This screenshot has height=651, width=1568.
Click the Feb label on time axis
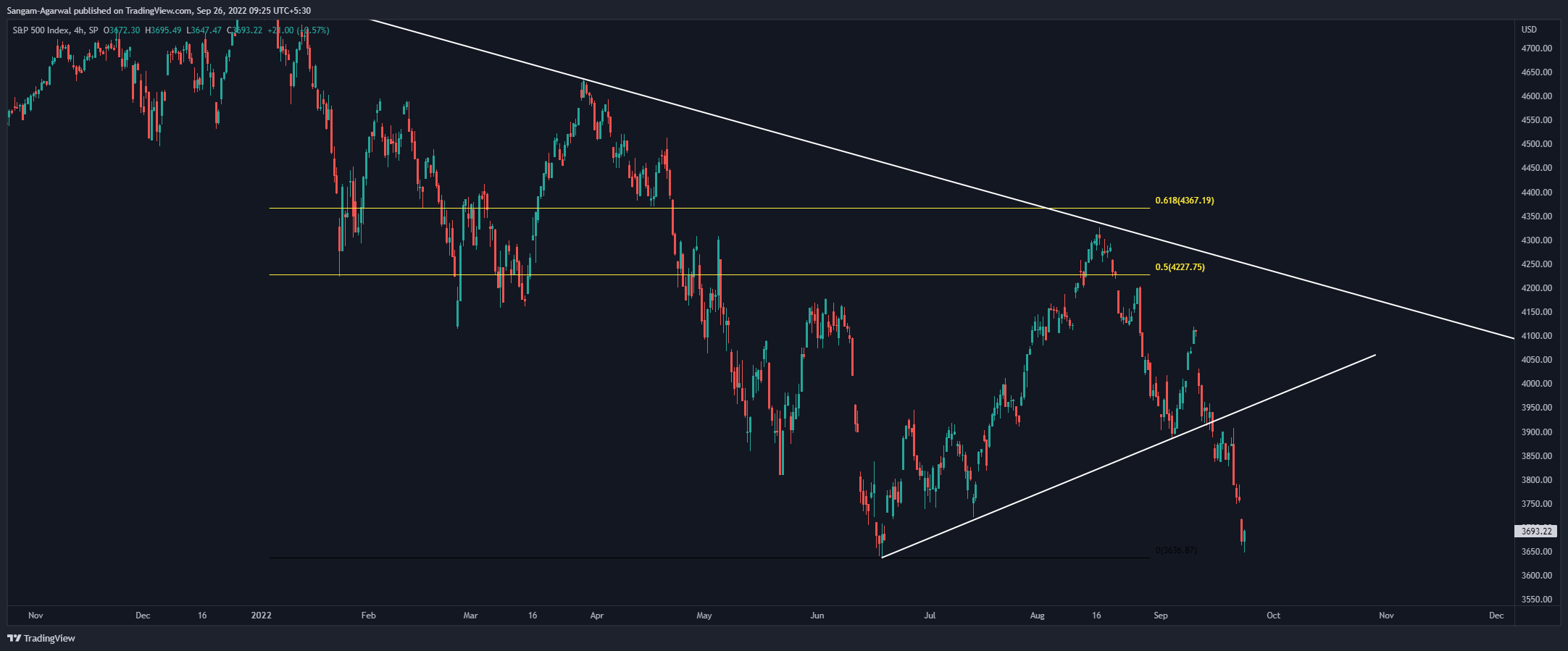tap(368, 616)
